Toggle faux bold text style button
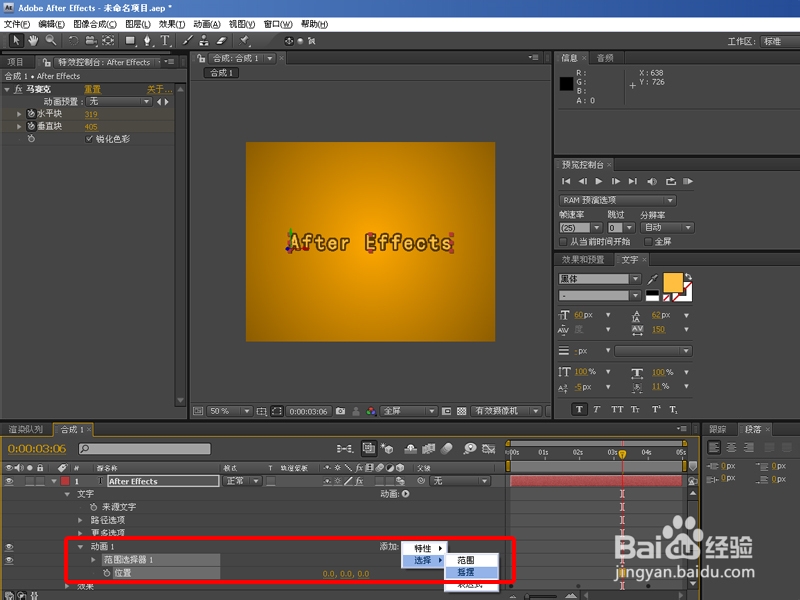Viewport: 800px width, 600px height. [x=579, y=409]
